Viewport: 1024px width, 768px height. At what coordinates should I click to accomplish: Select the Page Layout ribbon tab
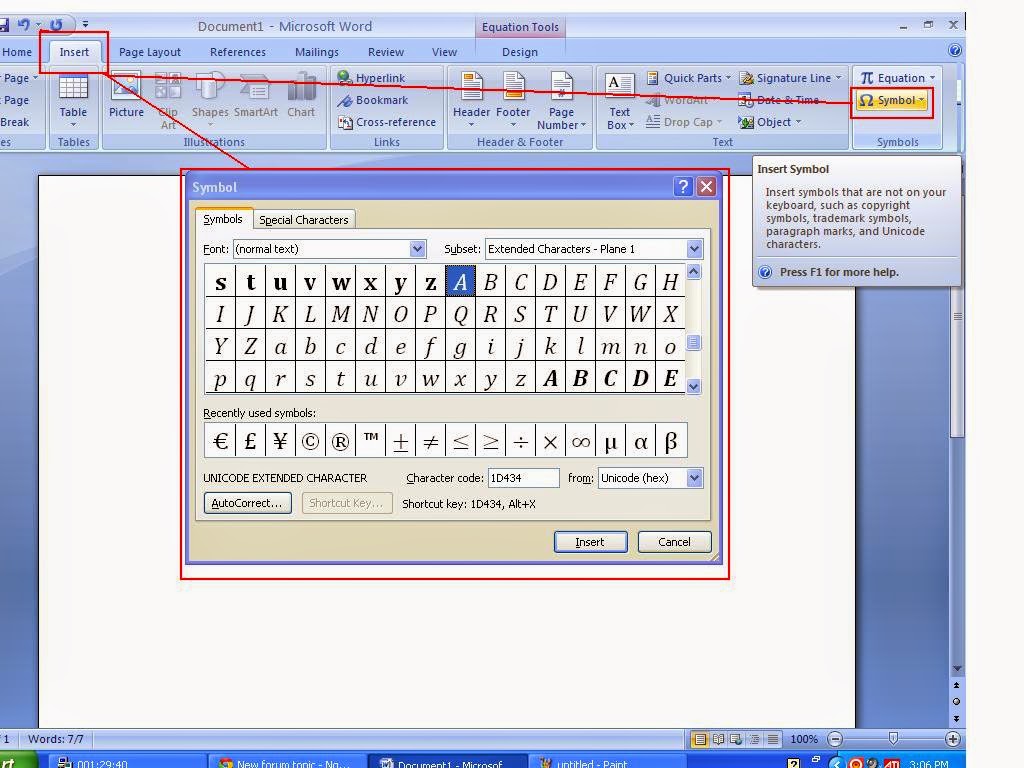click(x=149, y=51)
